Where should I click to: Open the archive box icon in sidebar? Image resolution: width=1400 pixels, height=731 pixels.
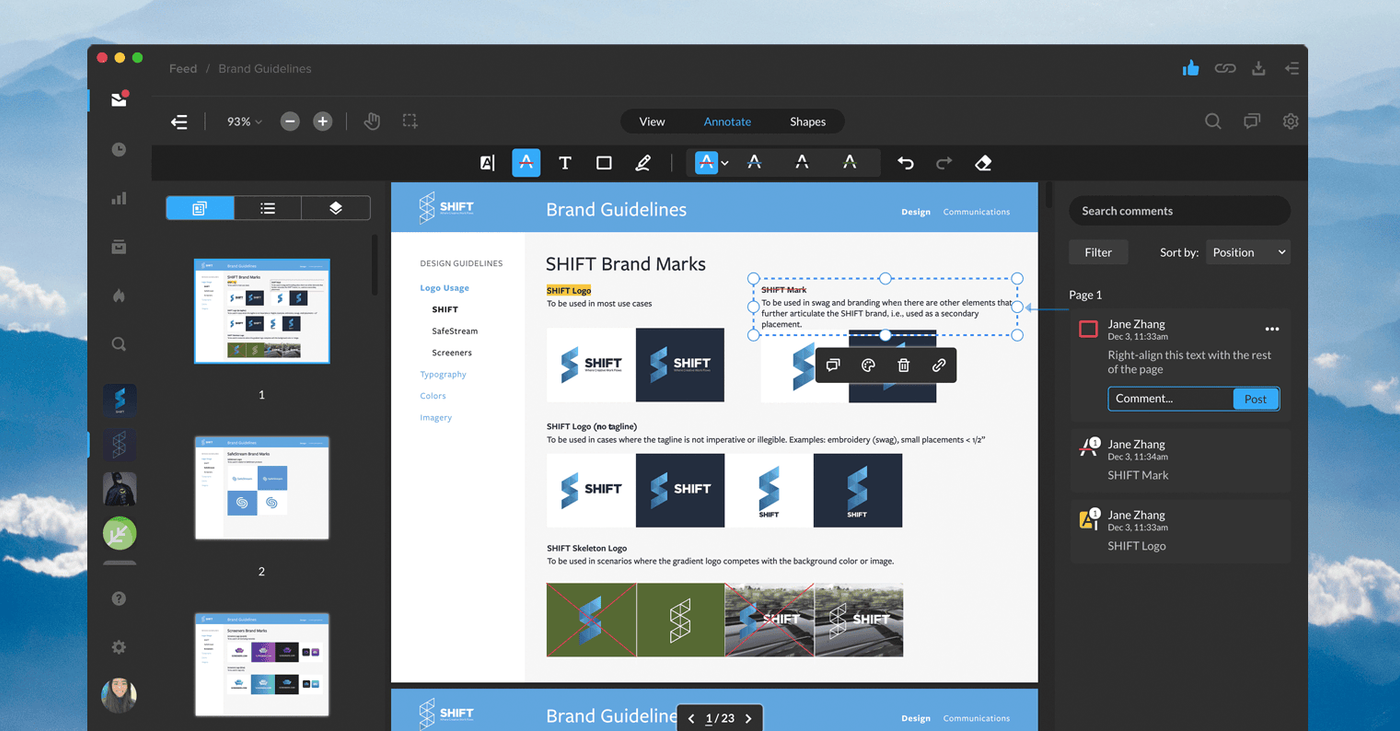point(119,246)
